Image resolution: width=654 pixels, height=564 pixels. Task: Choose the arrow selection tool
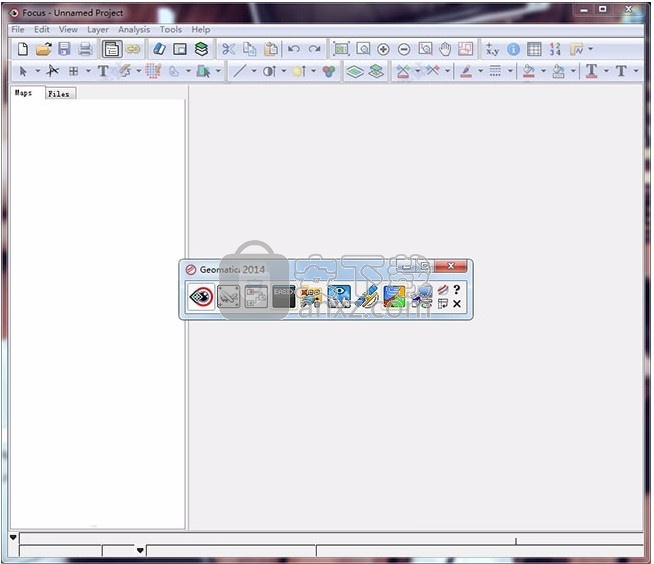23,71
